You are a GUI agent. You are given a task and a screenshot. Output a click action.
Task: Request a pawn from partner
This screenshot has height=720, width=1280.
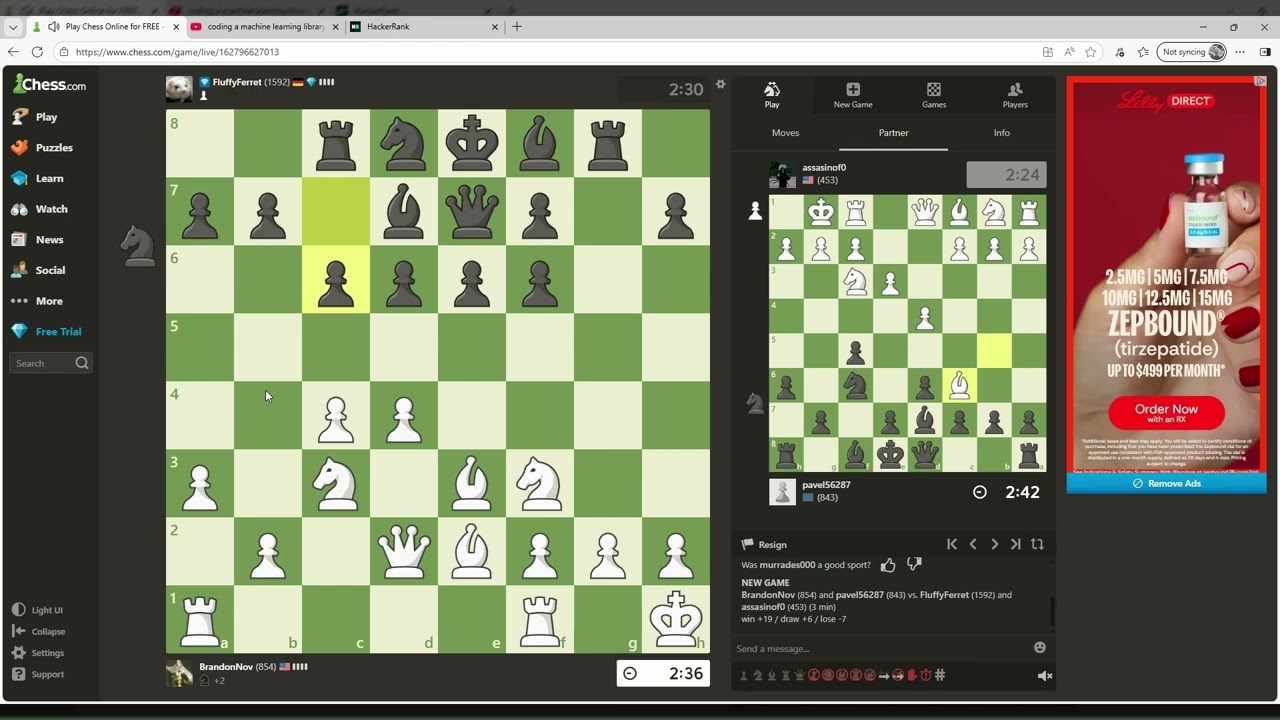[744, 675]
